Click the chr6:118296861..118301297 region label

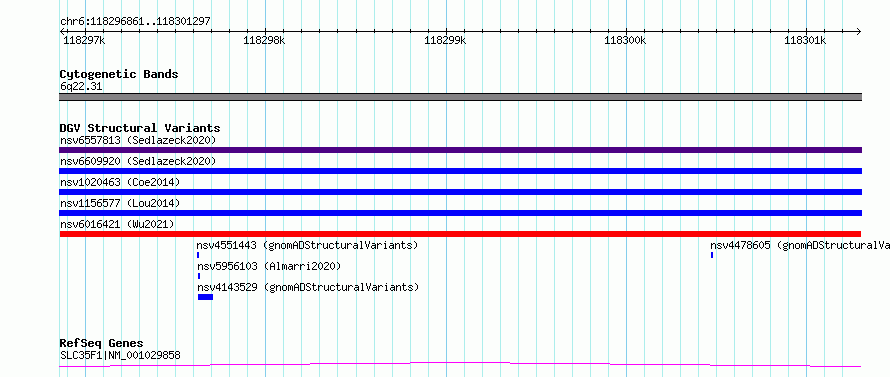[x=135, y=21]
